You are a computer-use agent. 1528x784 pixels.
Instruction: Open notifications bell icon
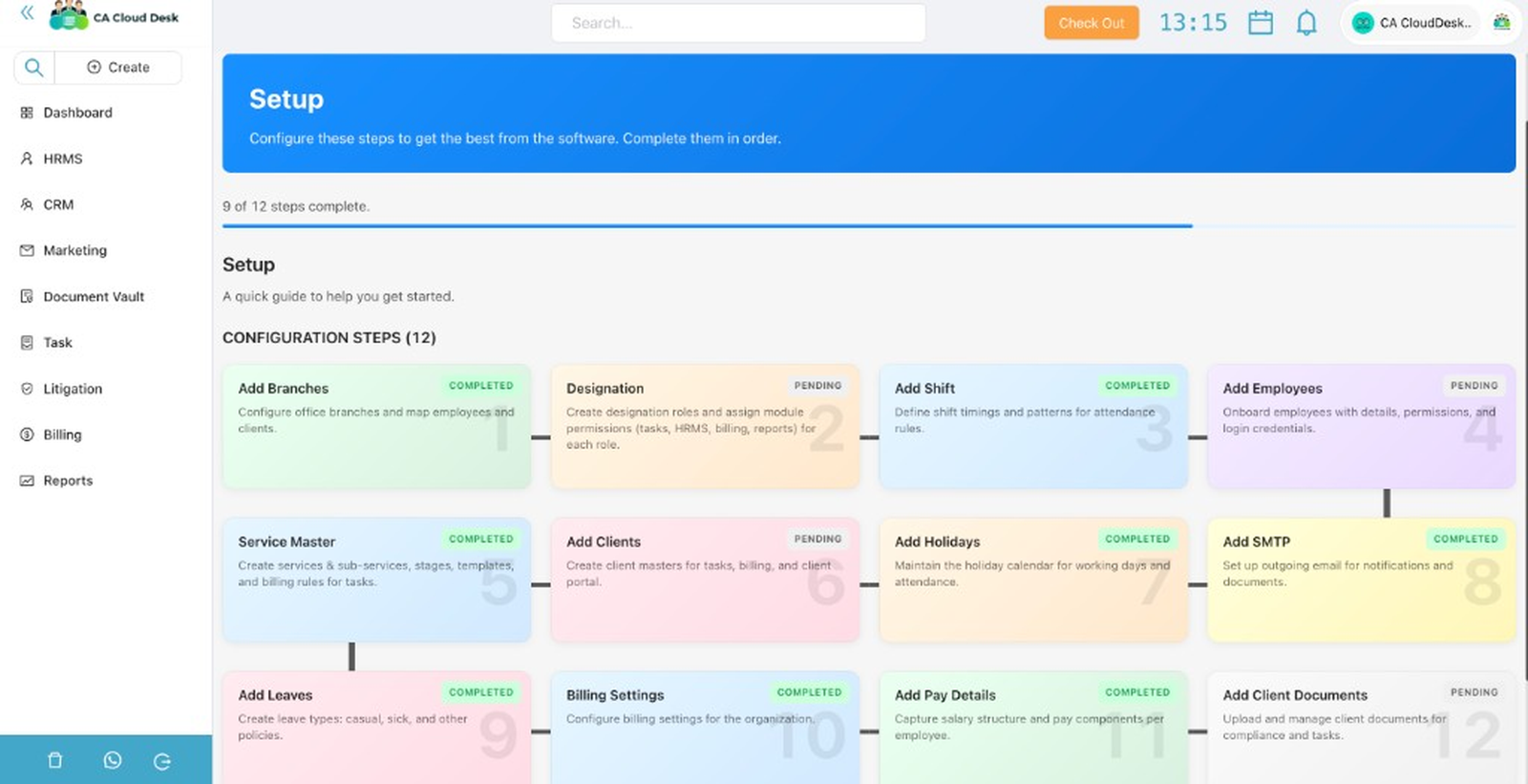[x=1306, y=23]
